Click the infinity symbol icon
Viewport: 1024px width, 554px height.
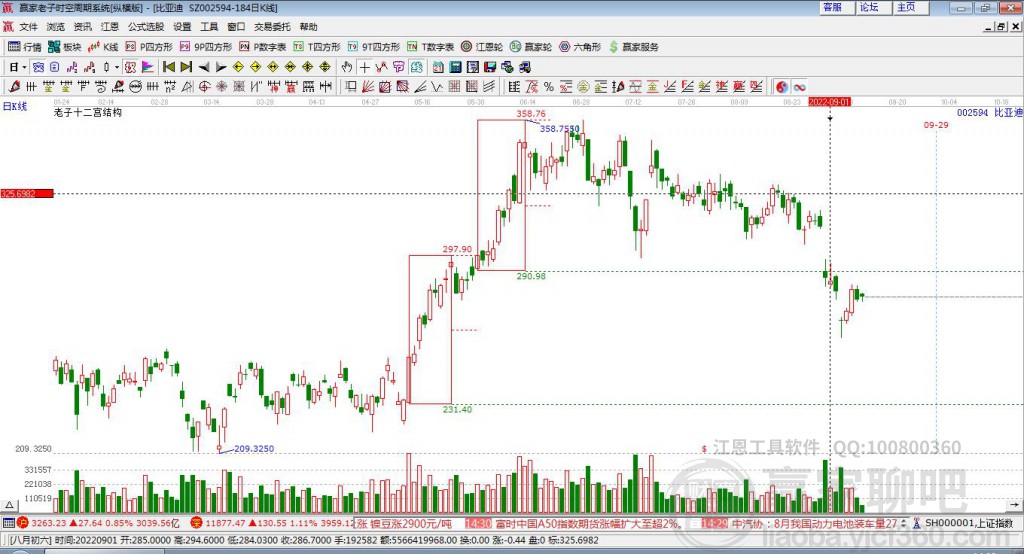(799, 87)
